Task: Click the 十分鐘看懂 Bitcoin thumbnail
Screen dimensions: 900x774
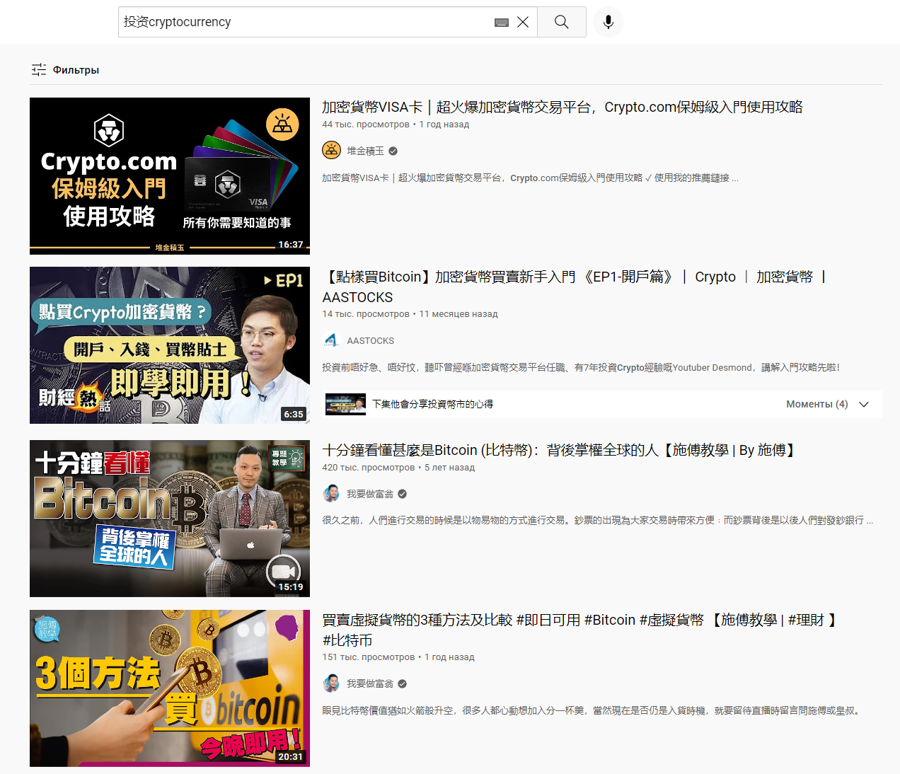Action: [x=170, y=518]
